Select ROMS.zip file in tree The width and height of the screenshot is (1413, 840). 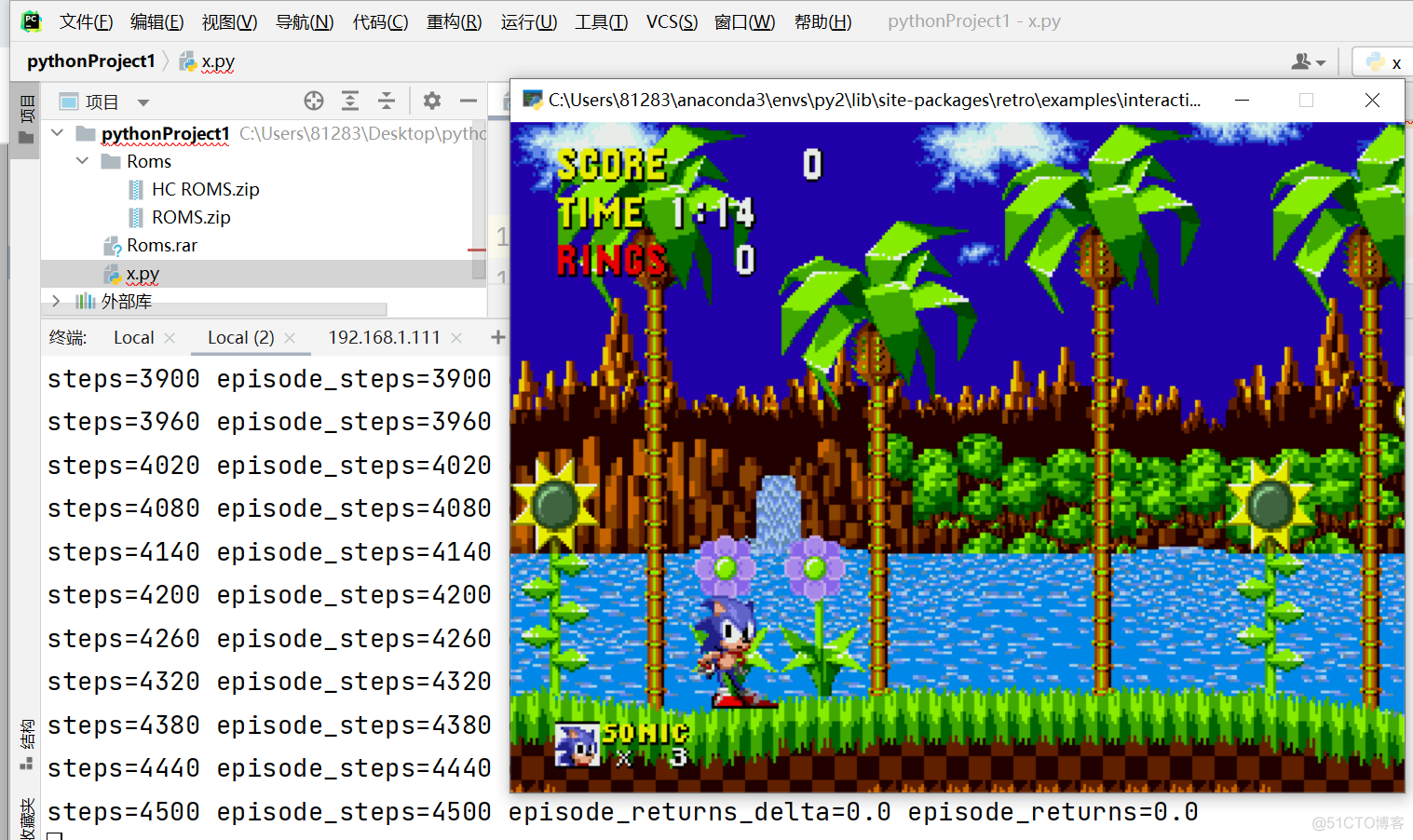pyautogui.click(x=191, y=217)
